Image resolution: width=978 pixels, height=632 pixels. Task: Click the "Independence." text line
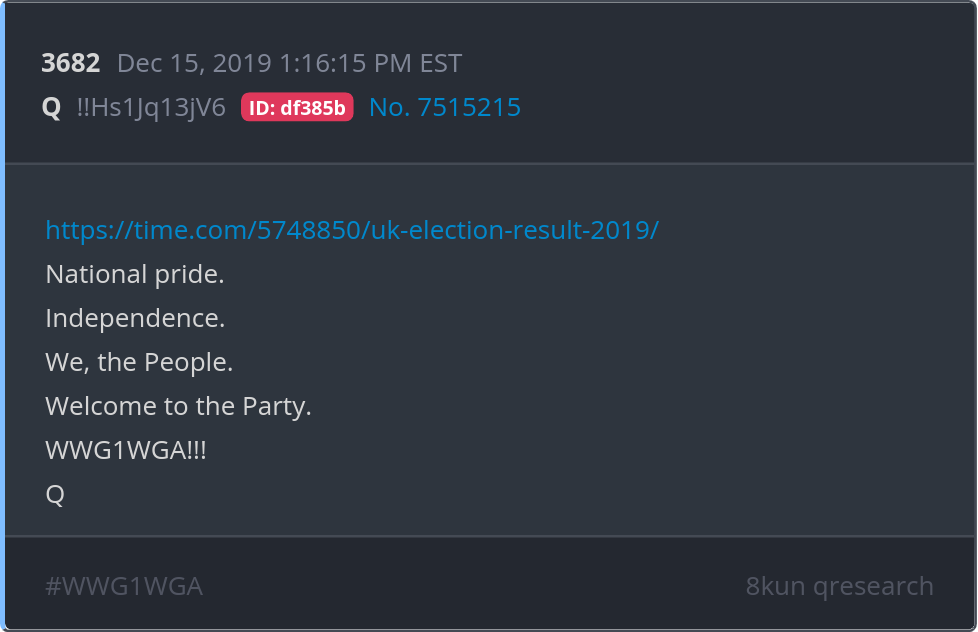click(135, 318)
